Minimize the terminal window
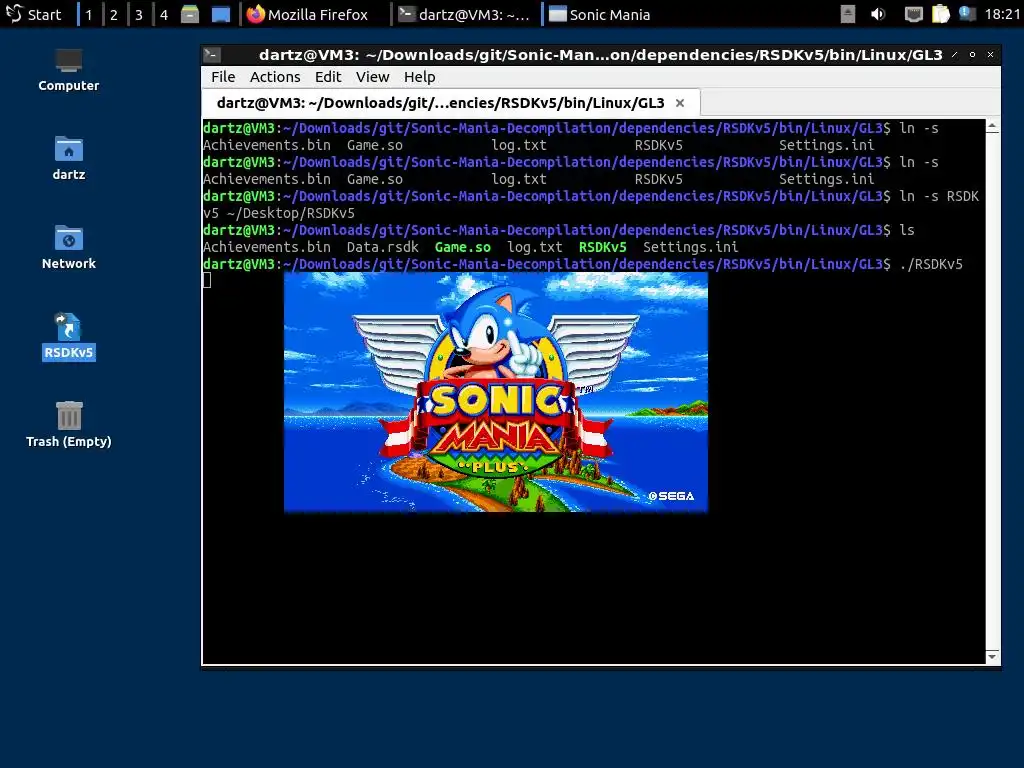This screenshot has width=1024, height=768. tap(955, 55)
